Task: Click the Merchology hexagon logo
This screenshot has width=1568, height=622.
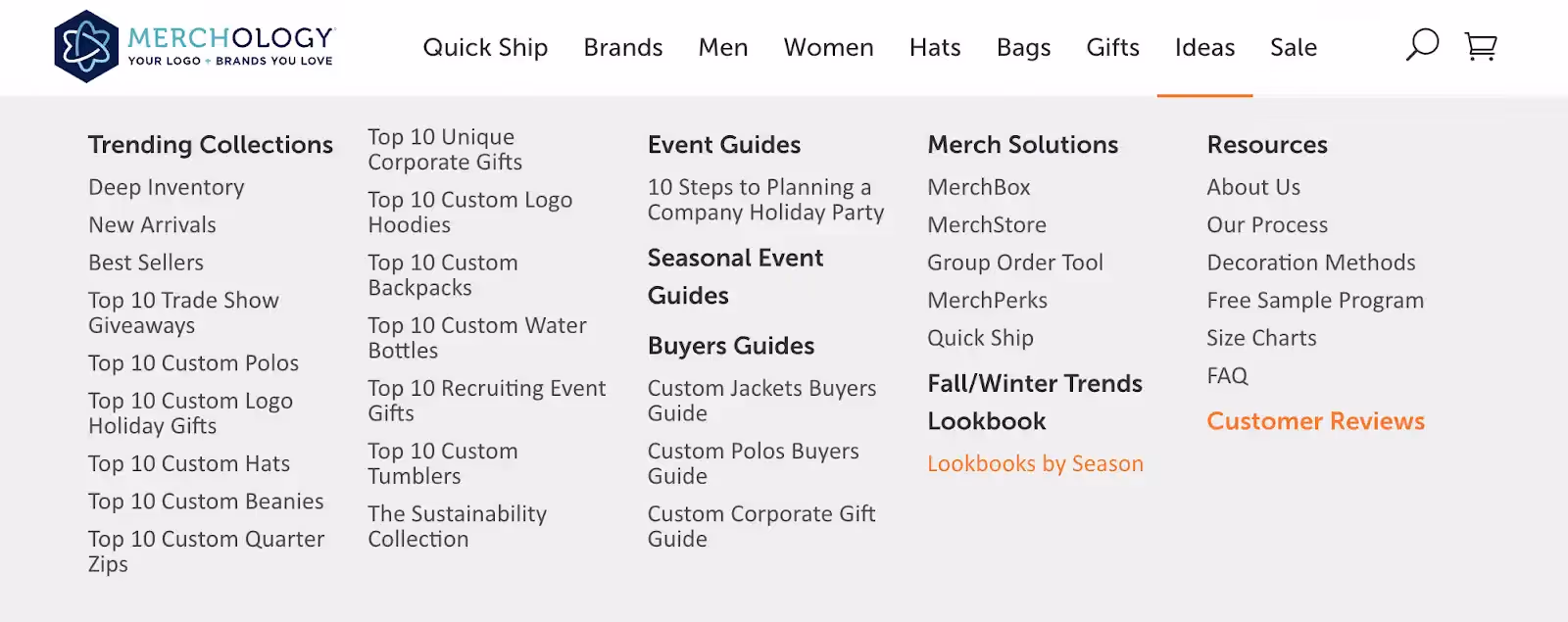Action: pos(87,45)
